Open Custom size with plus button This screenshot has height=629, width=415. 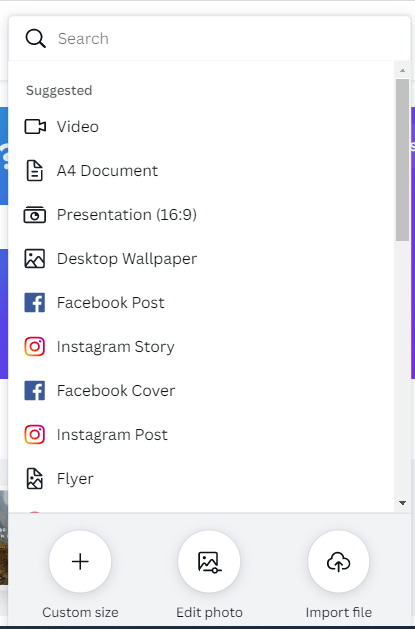coord(80,561)
